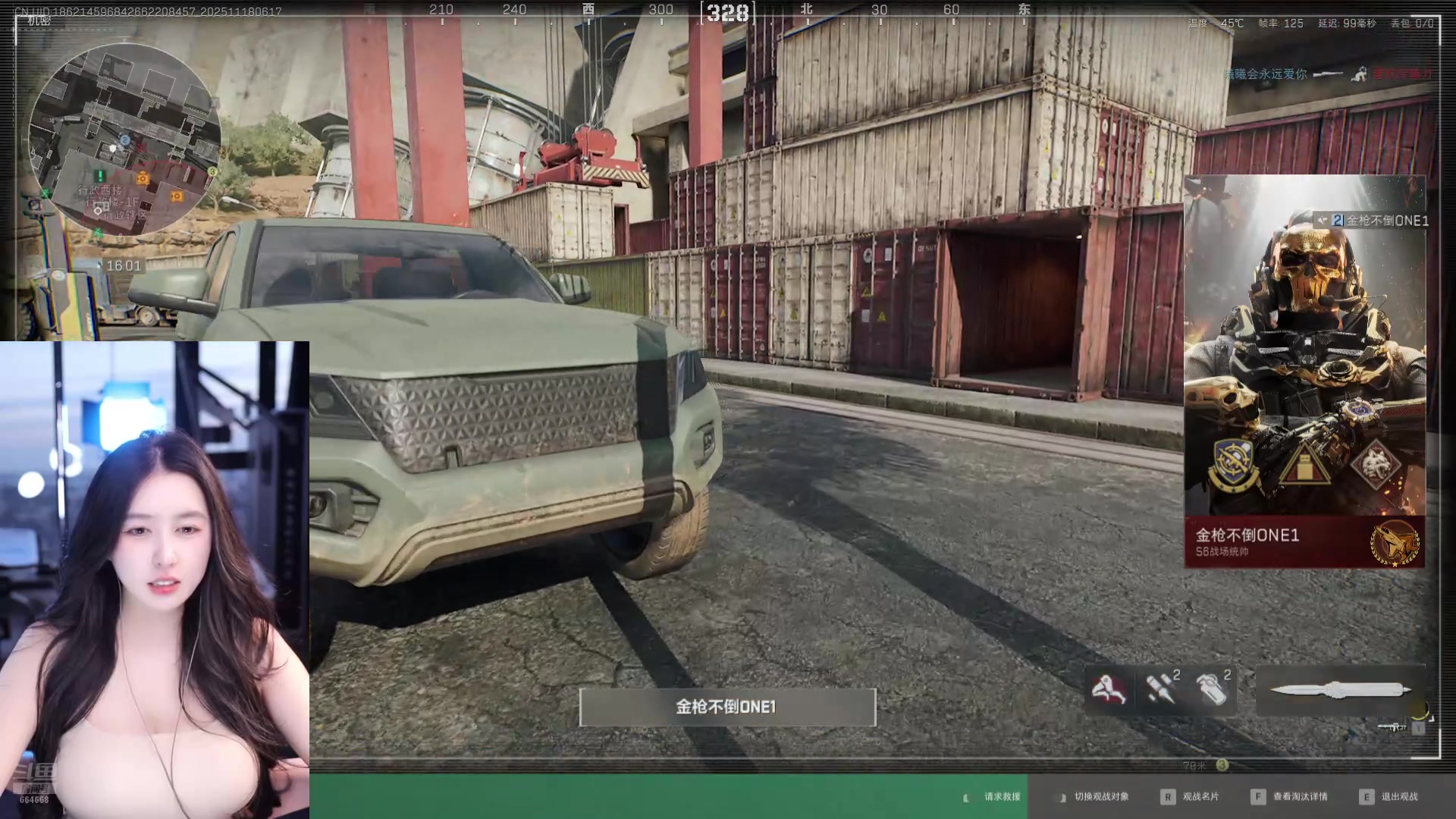
Task: Click the combat knife weapon slot
Action: click(x=1340, y=690)
